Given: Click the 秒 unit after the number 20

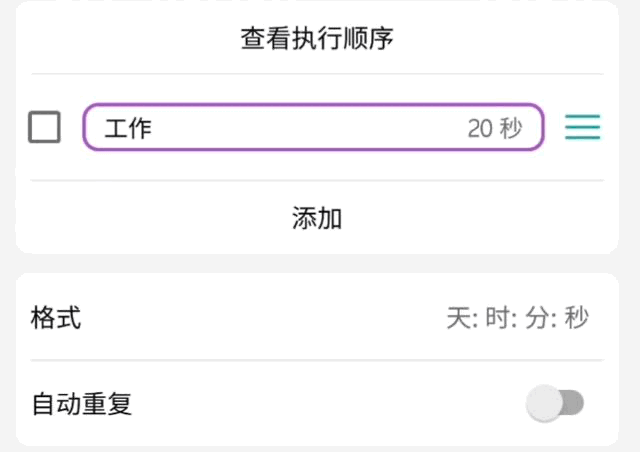Looking at the screenshot, I should (511, 128).
